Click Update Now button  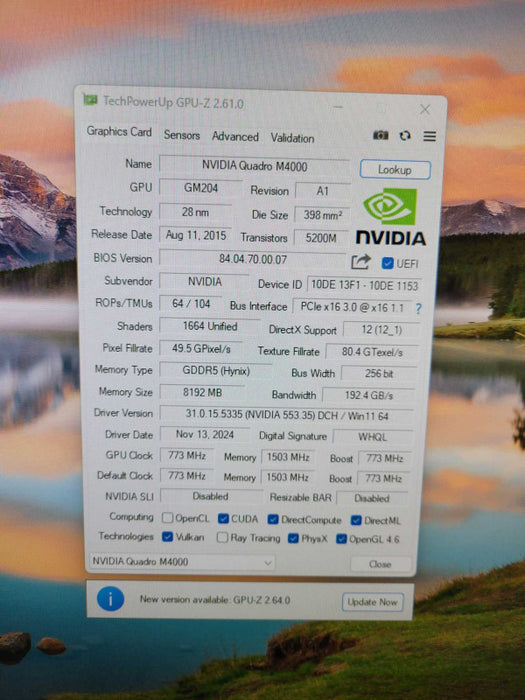point(372,602)
